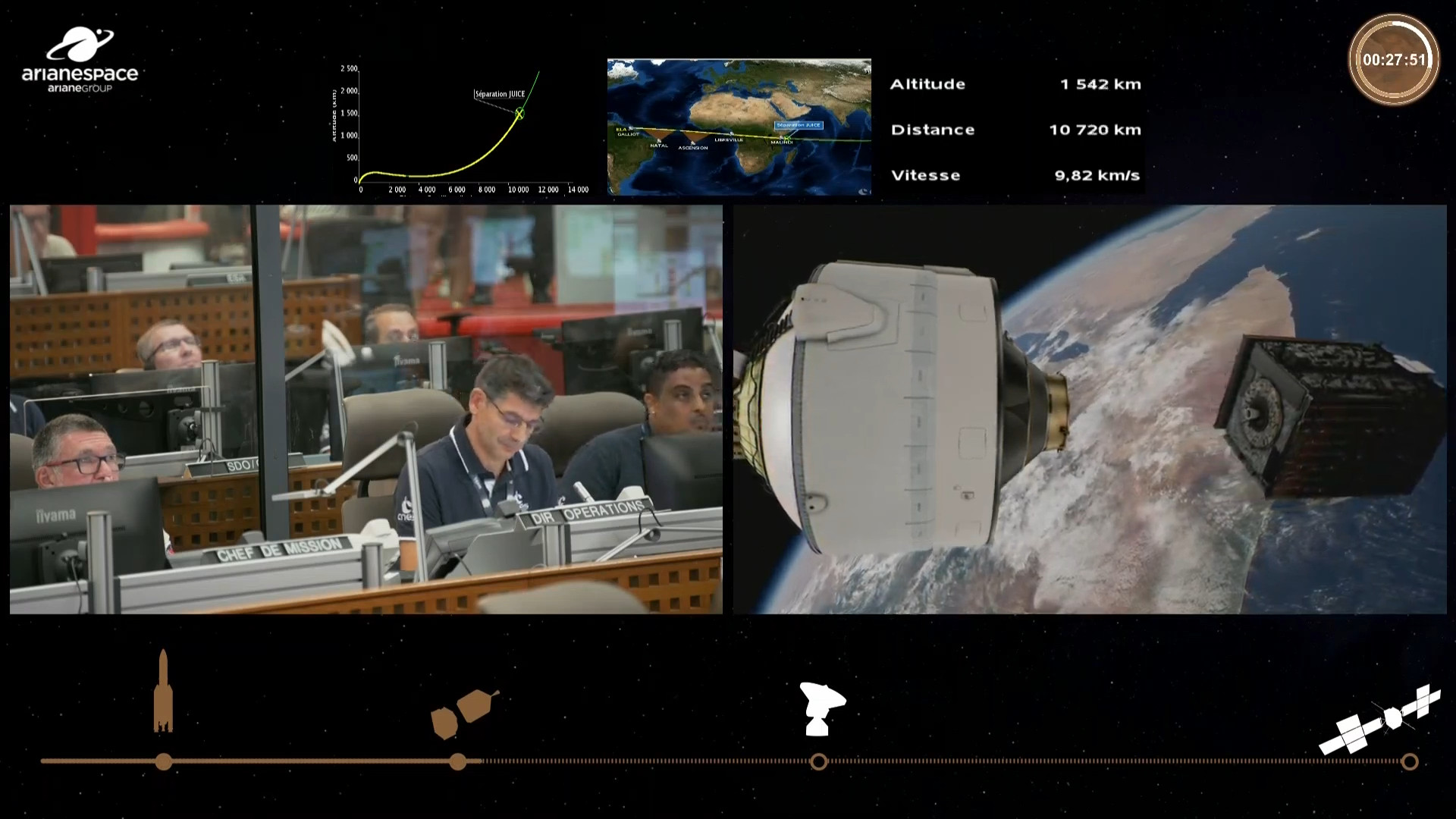This screenshot has height=819, width=1456.
Task: Click the fairing separation icon
Action: (x=463, y=714)
